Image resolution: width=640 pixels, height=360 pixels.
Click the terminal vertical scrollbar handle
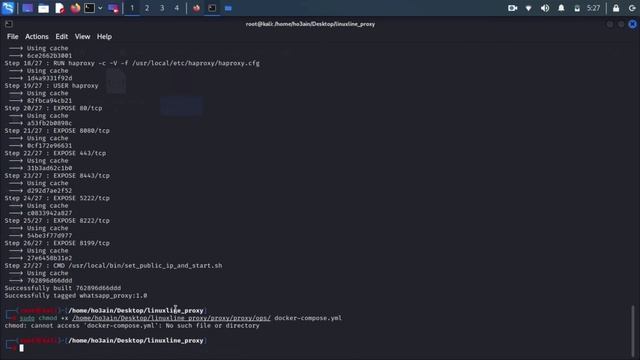pyautogui.click(x=633, y=331)
